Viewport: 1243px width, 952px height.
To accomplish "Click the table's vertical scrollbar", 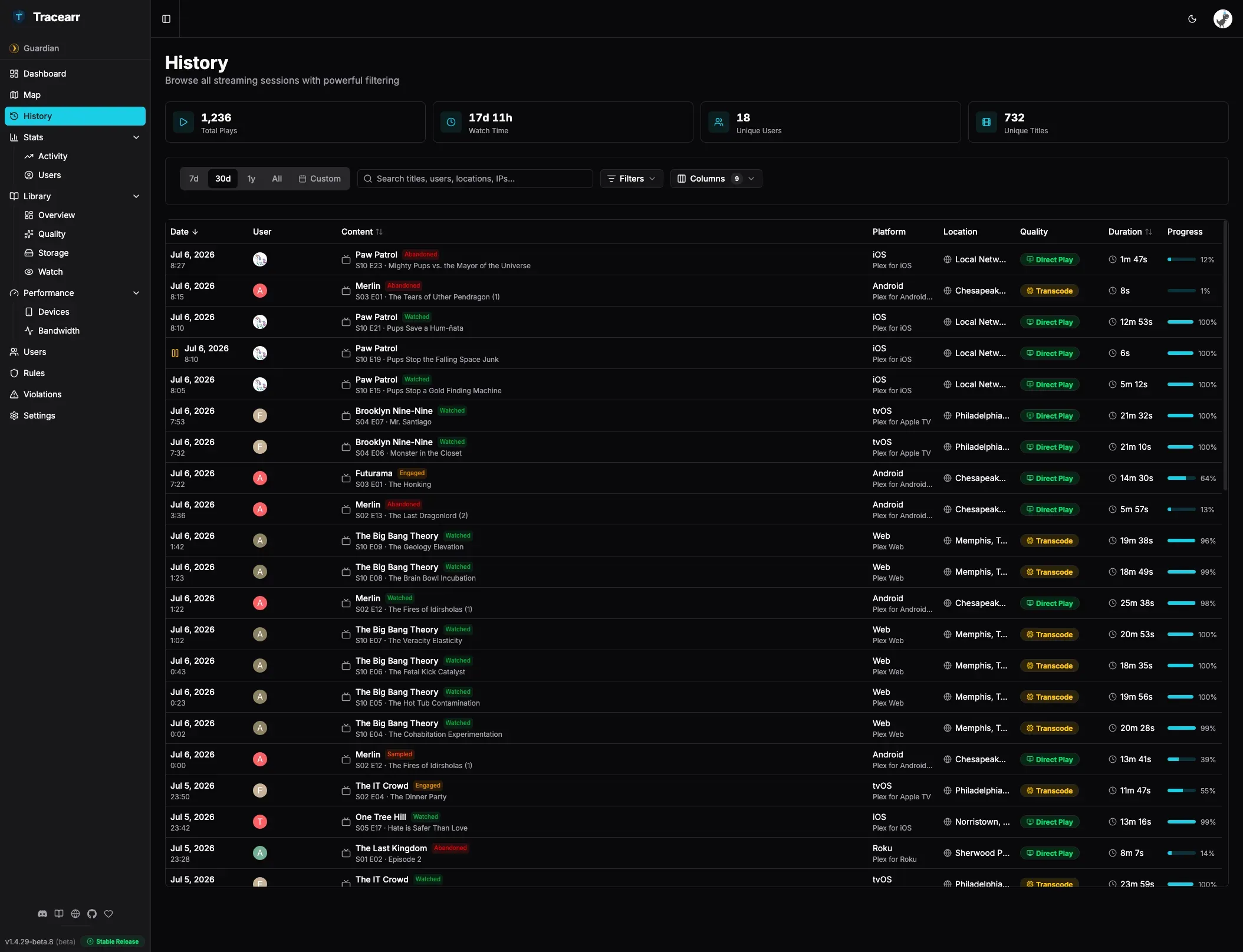I will pyautogui.click(x=1225, y=355).
